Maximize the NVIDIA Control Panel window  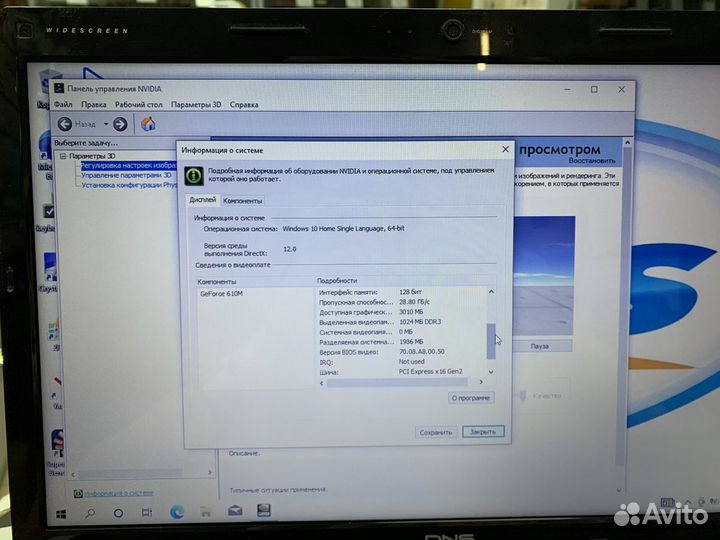pos(594,89)
